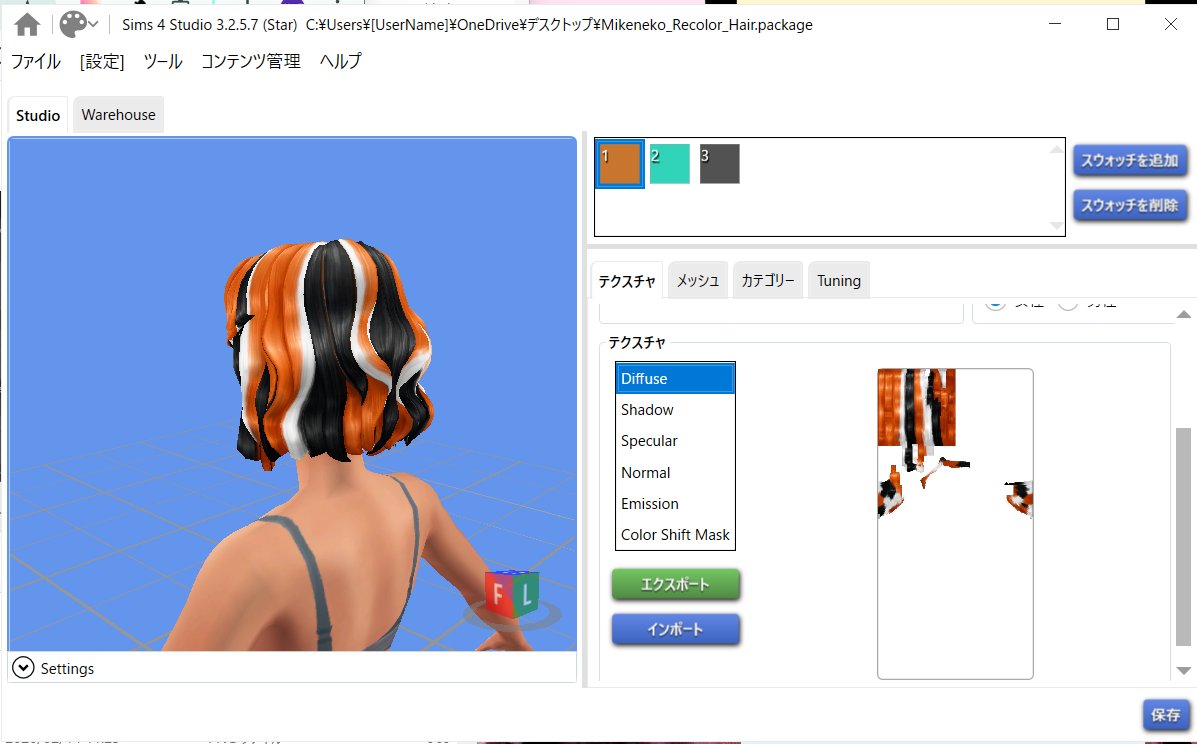Open the カテゴリー tab
The image size is (1197, 744).
(x=768, y=281)
